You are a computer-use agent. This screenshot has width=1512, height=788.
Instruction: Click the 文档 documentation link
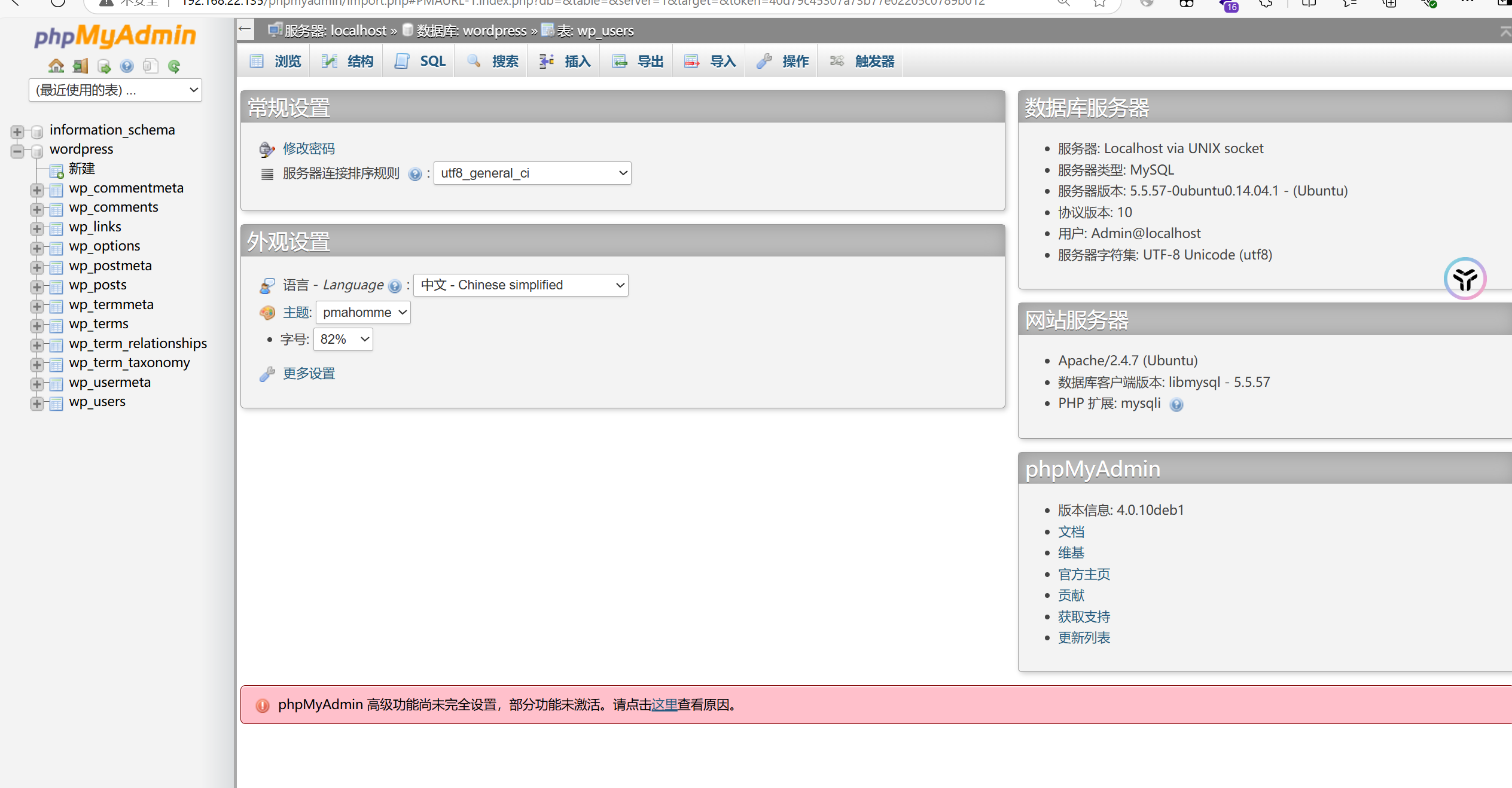pyautogui.click(x=1071, y=532)
